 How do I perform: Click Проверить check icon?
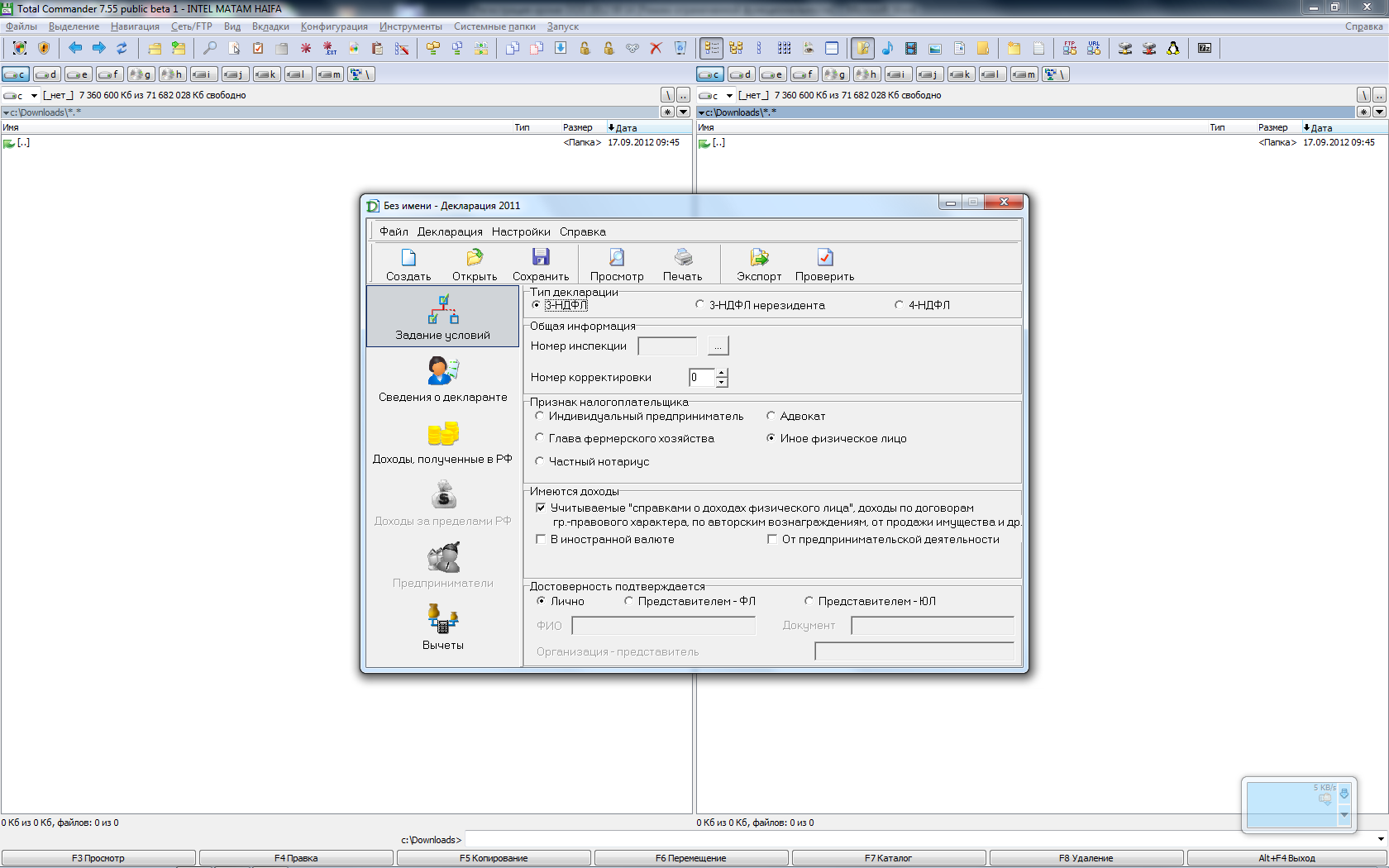(824, 257)
